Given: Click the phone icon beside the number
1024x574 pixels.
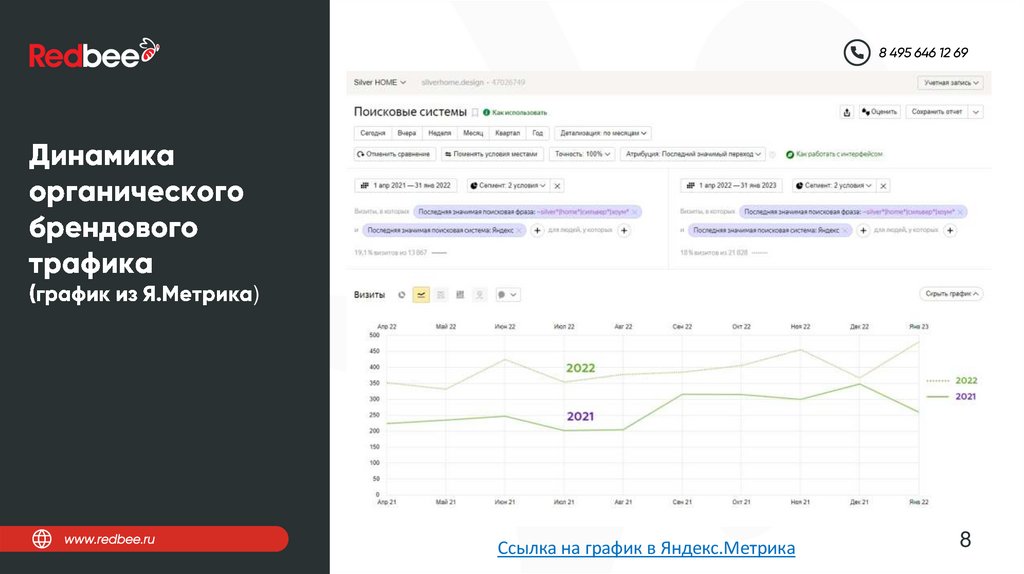Looking at the screenshot, I should click(x=857, y=52).
